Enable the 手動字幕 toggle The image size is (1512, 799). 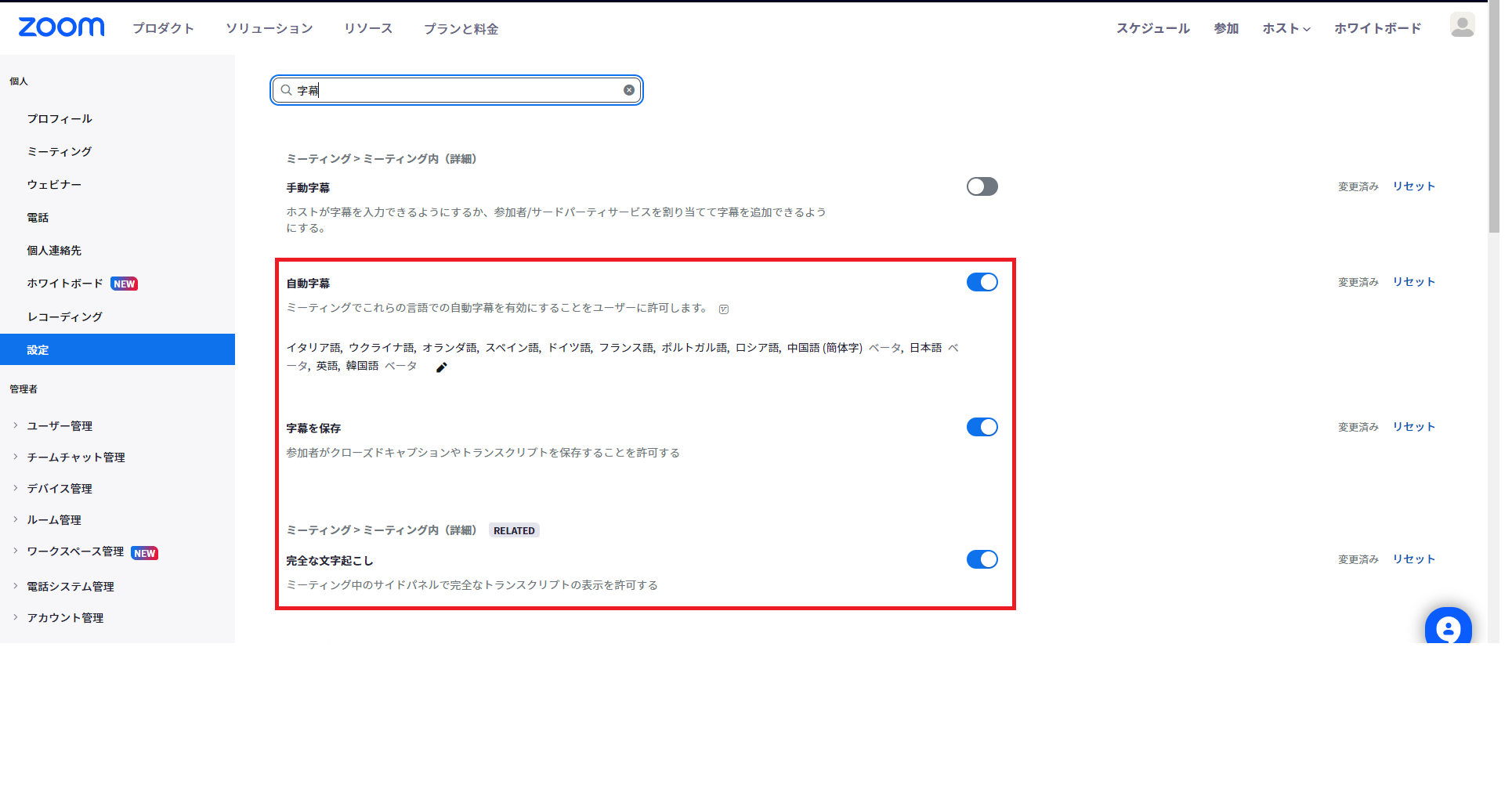click(982, 186)
